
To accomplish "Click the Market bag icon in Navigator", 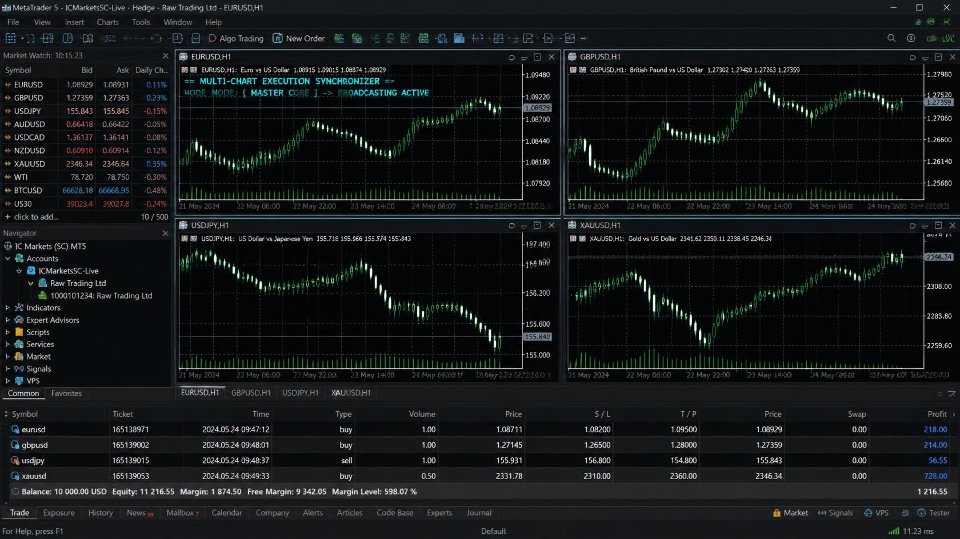I will tap(19, 356).
